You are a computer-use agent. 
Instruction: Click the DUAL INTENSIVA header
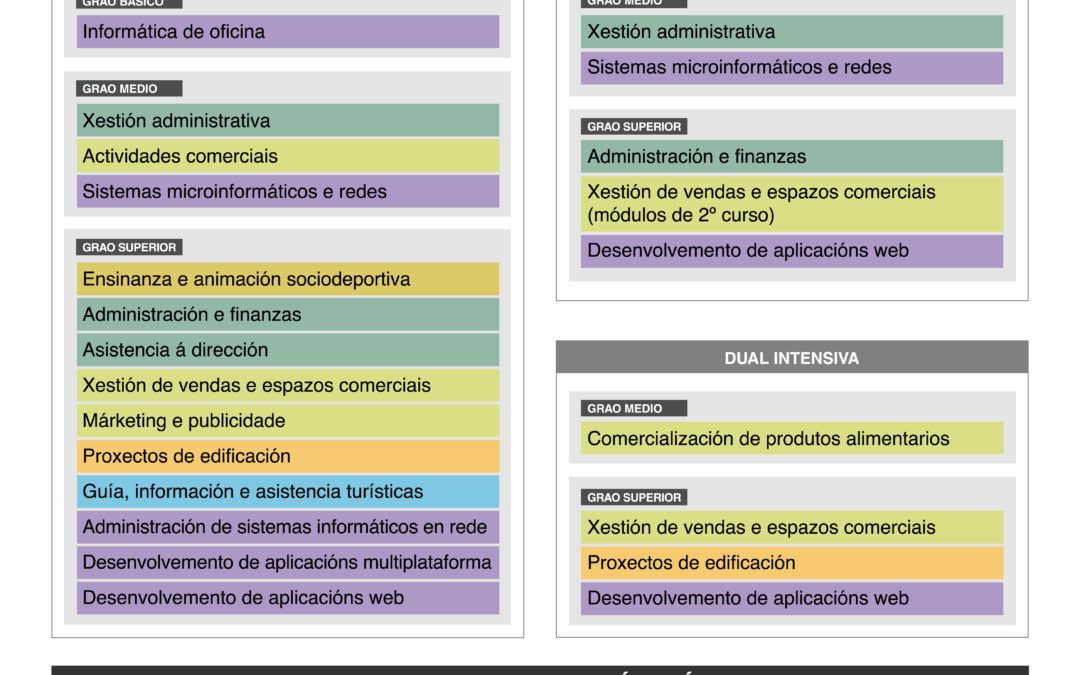coord(792,357)
